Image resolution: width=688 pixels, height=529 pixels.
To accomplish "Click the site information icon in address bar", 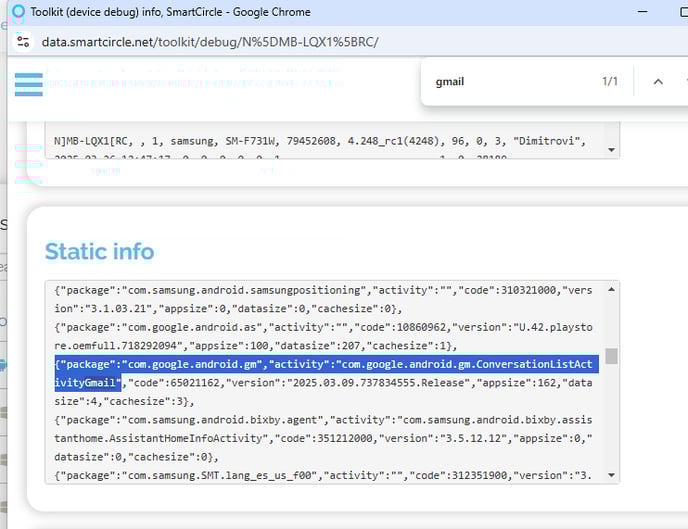I will (23, 42).
